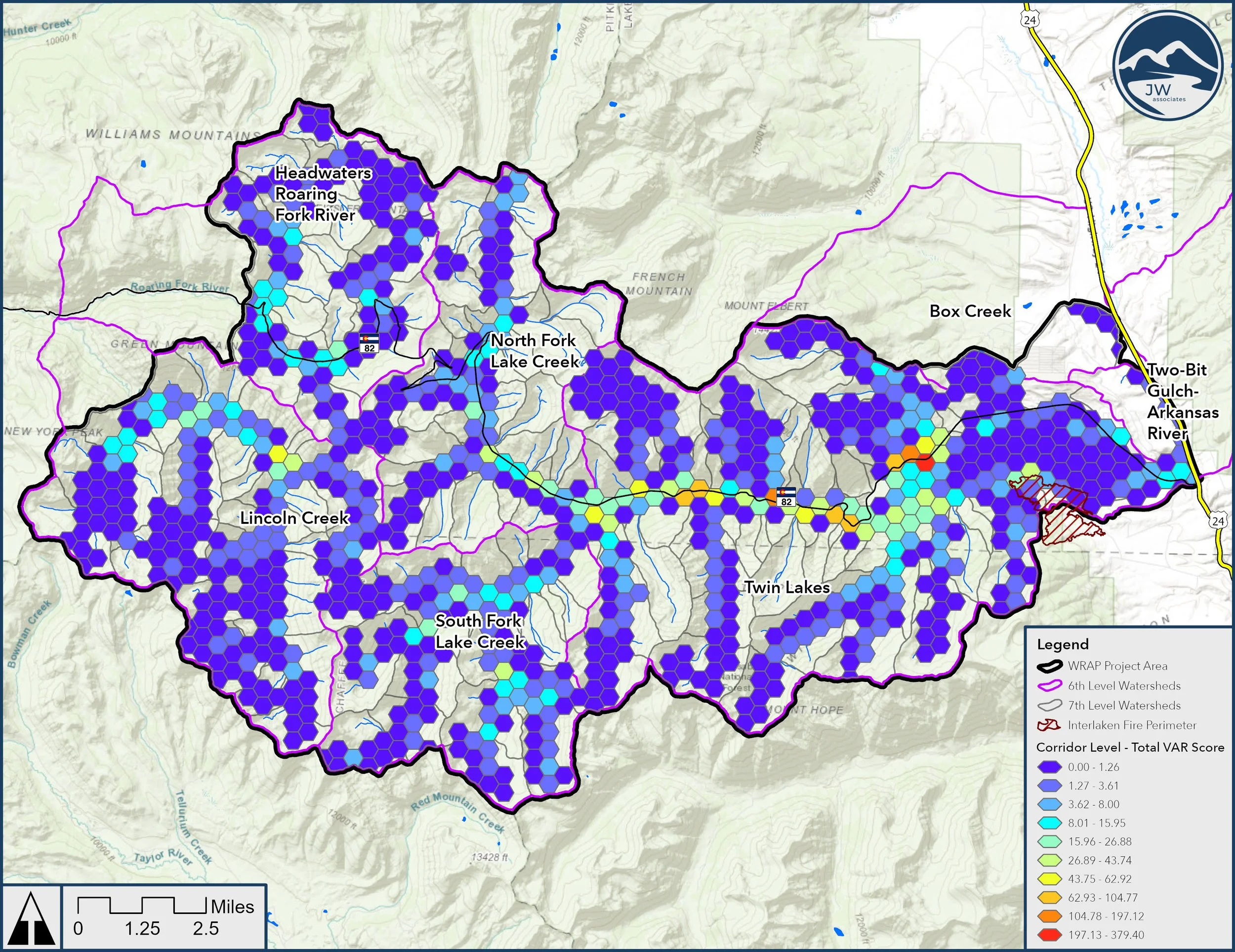
Task: Click the Highway 24 shield at the map's top
Action: tap(1029, 21)
